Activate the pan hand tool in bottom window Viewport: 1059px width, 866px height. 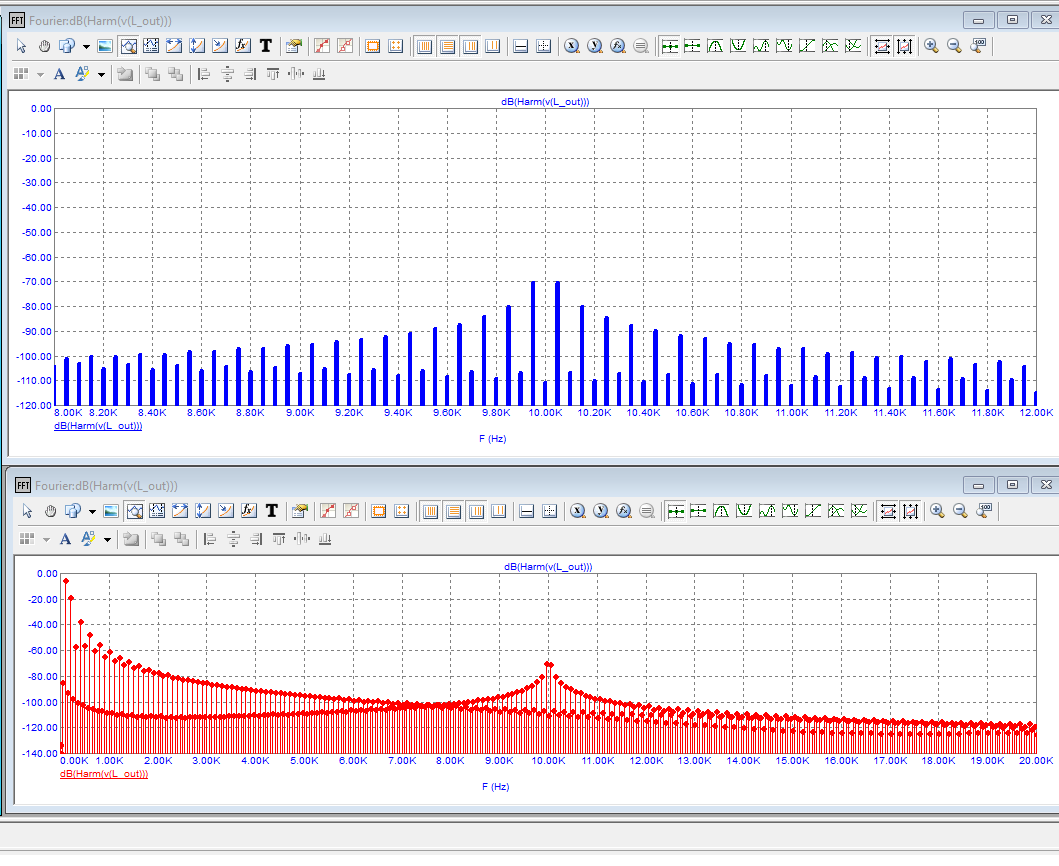coord(51,511)
